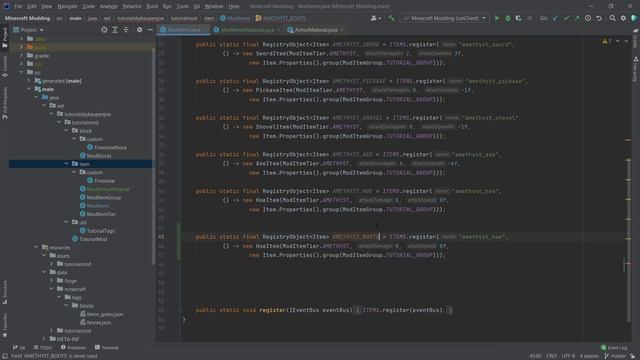
Task: Collapse the block package in tree
Action: click(66, 131)
